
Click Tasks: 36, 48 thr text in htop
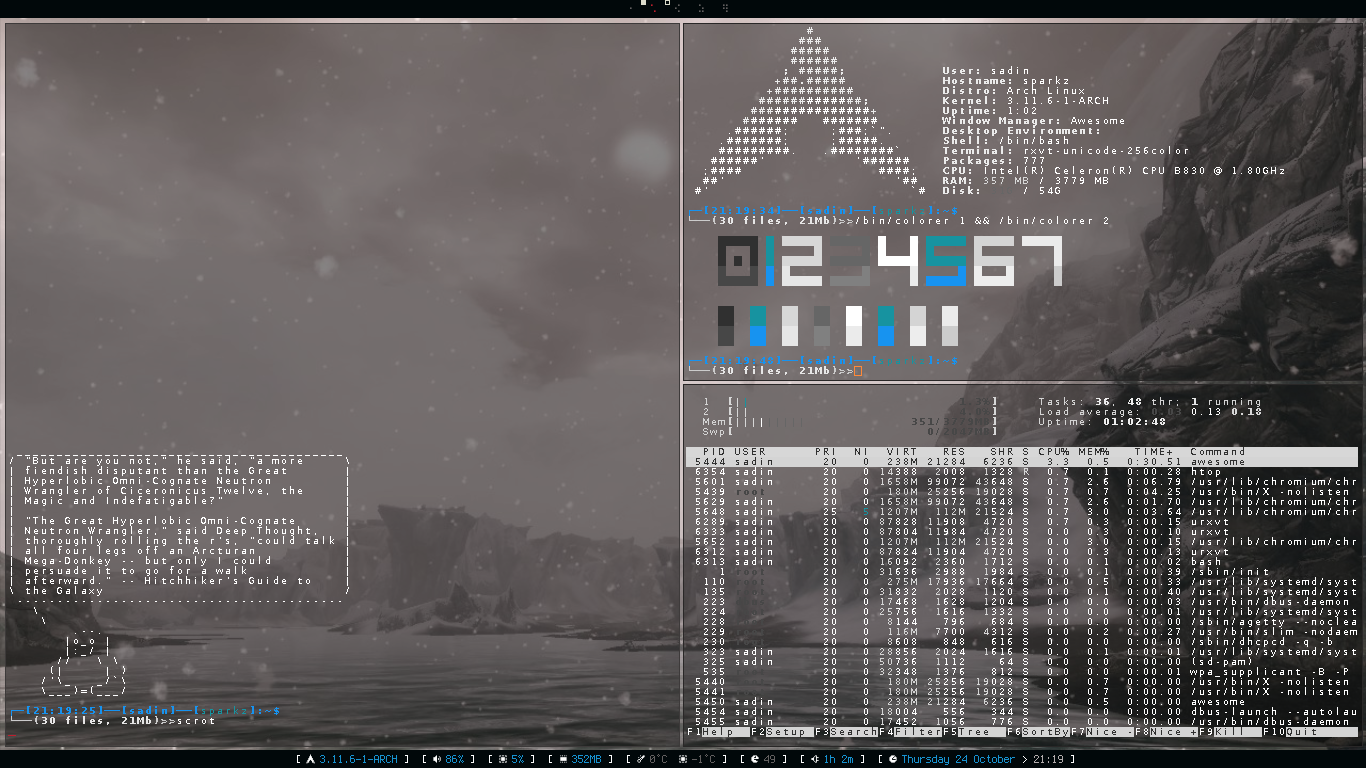[1110, 401]
